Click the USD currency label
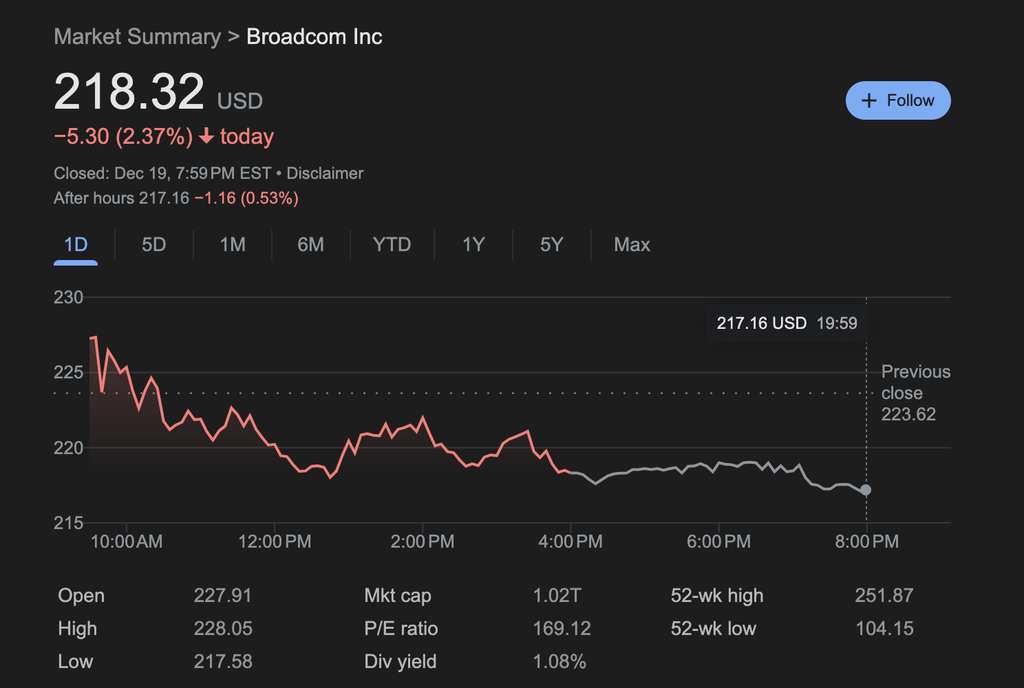This screenshot has height=688, width=1024. [240, 101]
